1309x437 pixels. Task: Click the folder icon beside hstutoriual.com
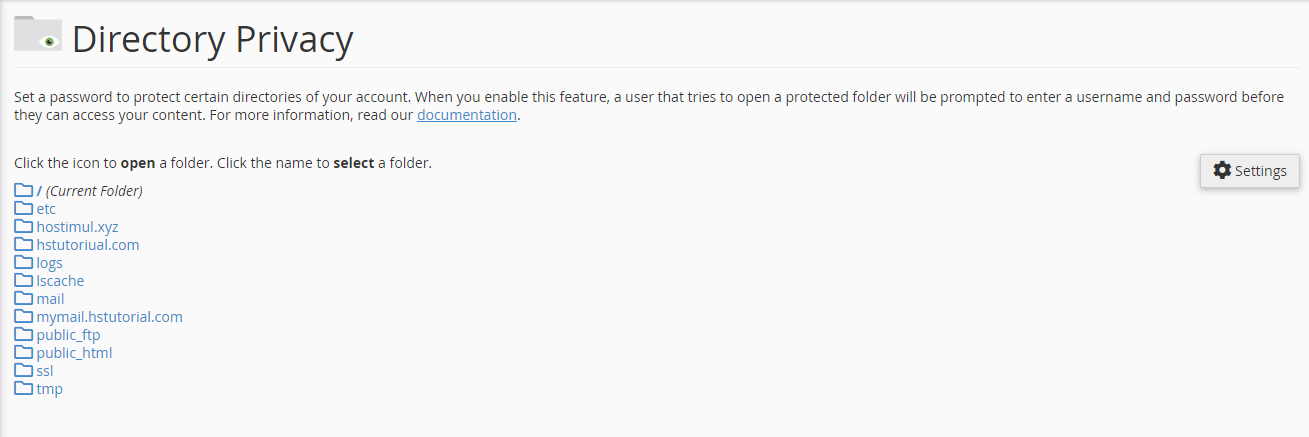coord(23,244)
